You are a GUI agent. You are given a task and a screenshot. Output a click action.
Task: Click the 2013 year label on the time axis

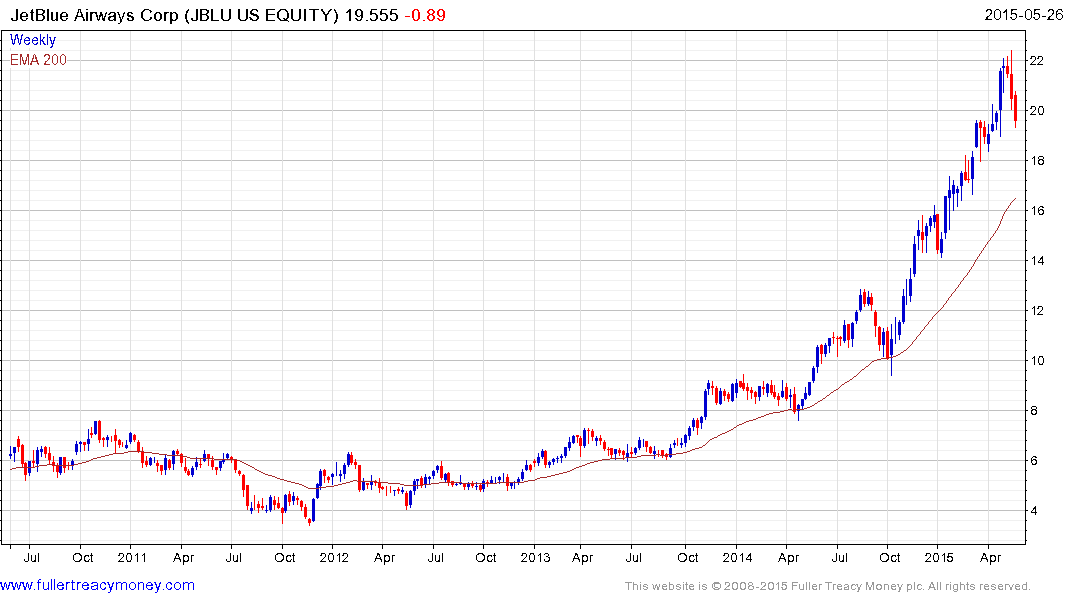535,557
